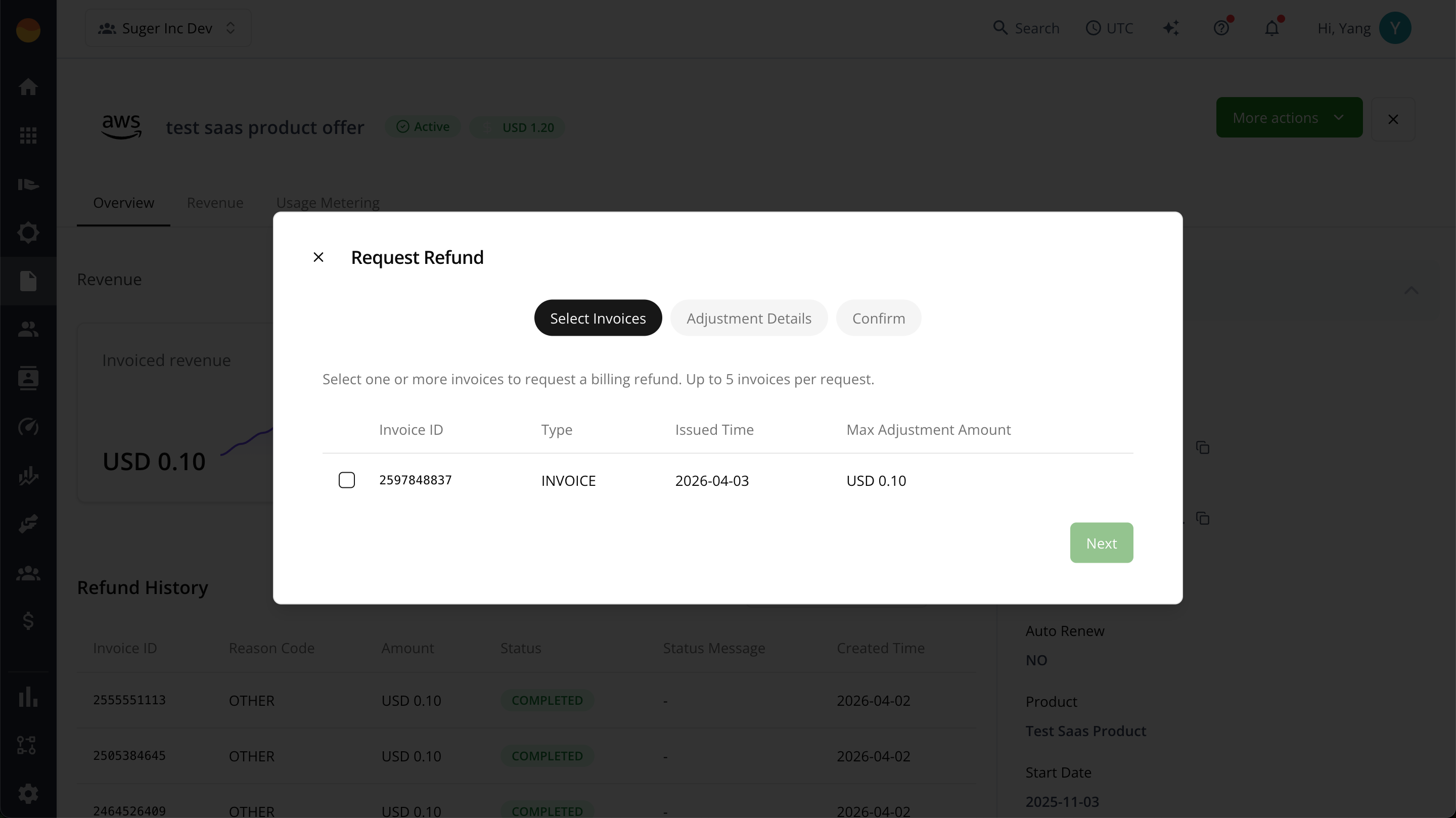The image size is (1456, 818).
Task: Click the dollar sign billing icon
Action: (28, 621)
